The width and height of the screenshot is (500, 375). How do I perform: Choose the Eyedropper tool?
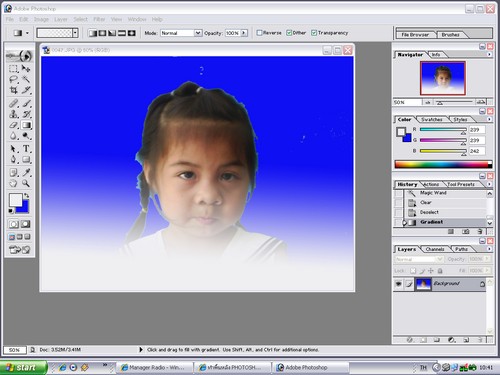click(x=26, y=172)
